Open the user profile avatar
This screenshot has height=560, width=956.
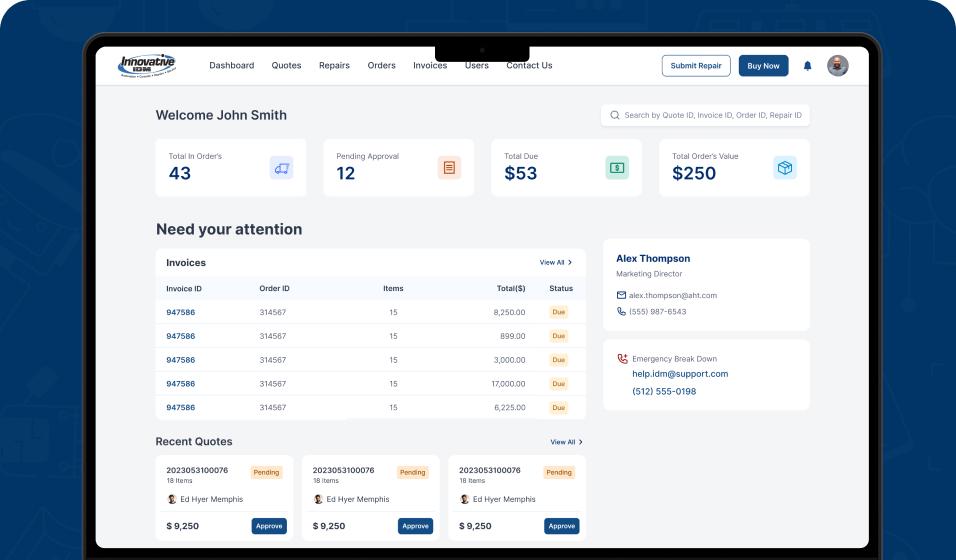(x=838, y=66)
